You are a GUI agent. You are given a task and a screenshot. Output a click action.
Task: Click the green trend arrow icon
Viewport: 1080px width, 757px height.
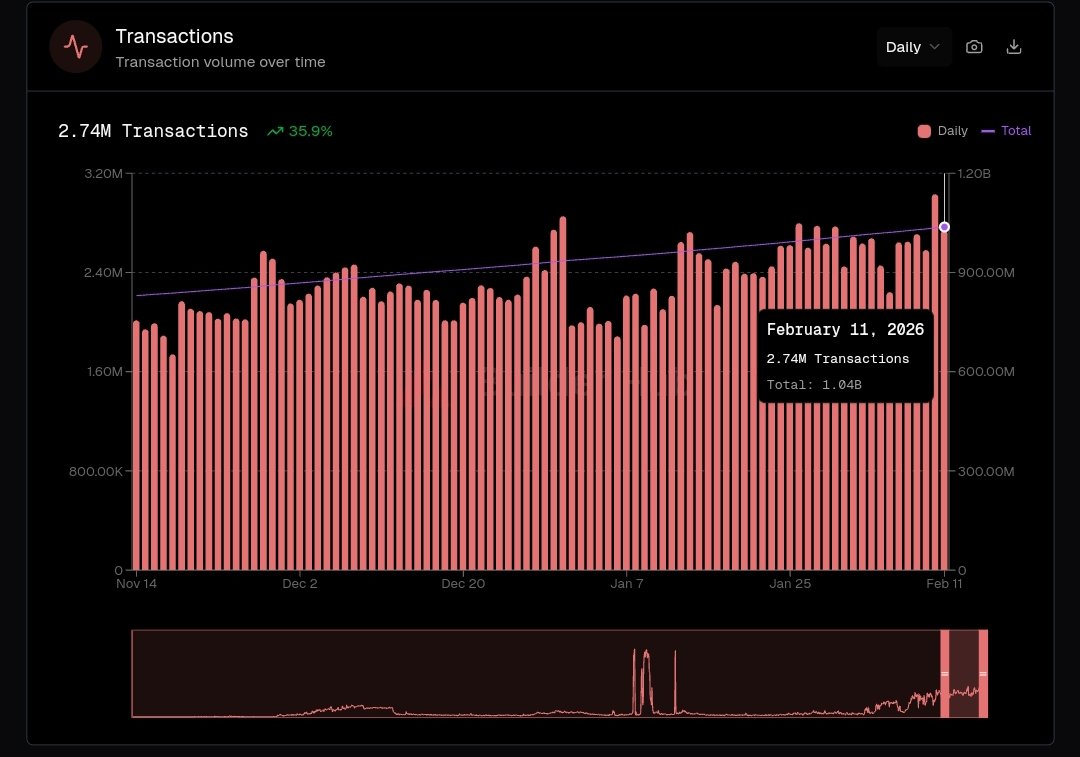(275, 131)
